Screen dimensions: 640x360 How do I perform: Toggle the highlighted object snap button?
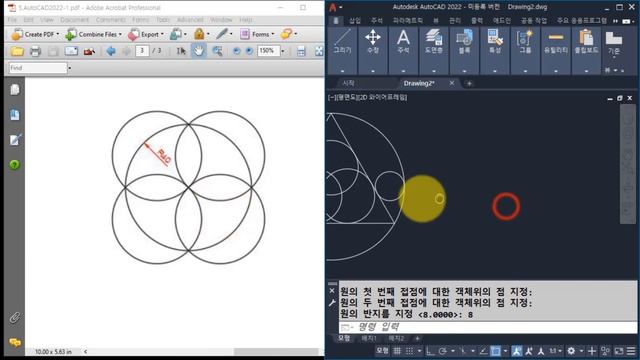click(496, 351)
